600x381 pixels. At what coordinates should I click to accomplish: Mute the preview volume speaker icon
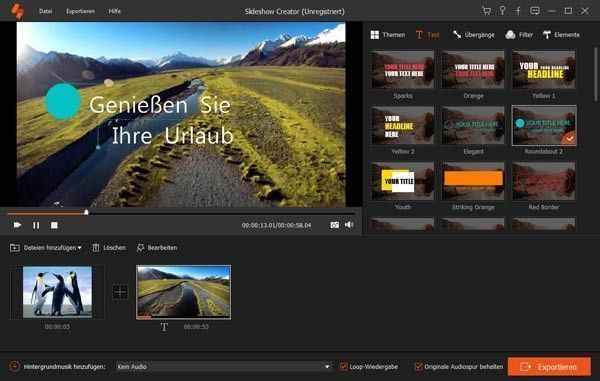point(349,225)
